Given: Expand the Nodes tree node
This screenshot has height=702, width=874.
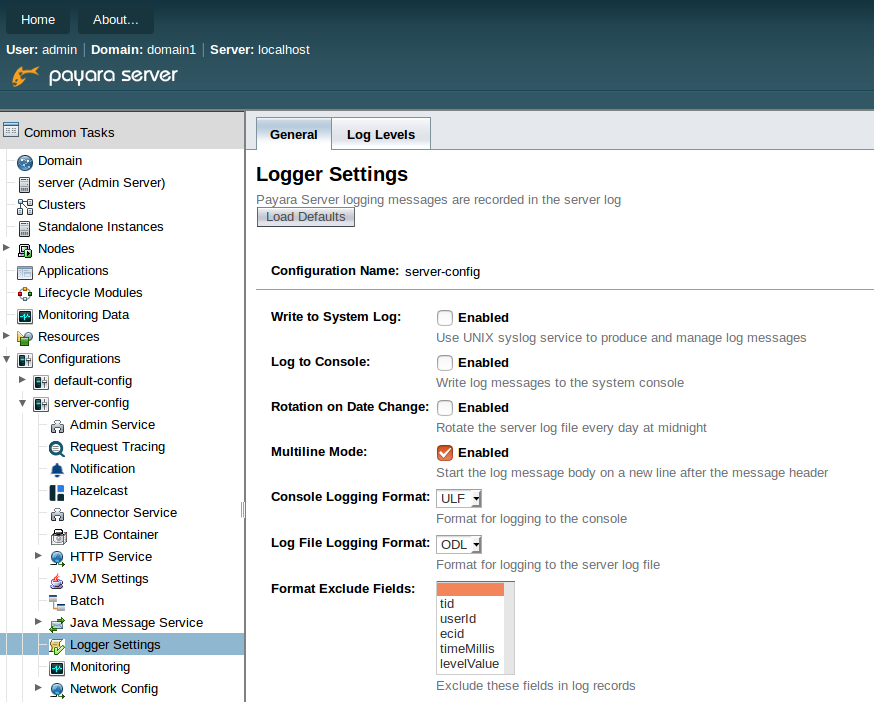Looking at the screenshot, I should 6,248.
